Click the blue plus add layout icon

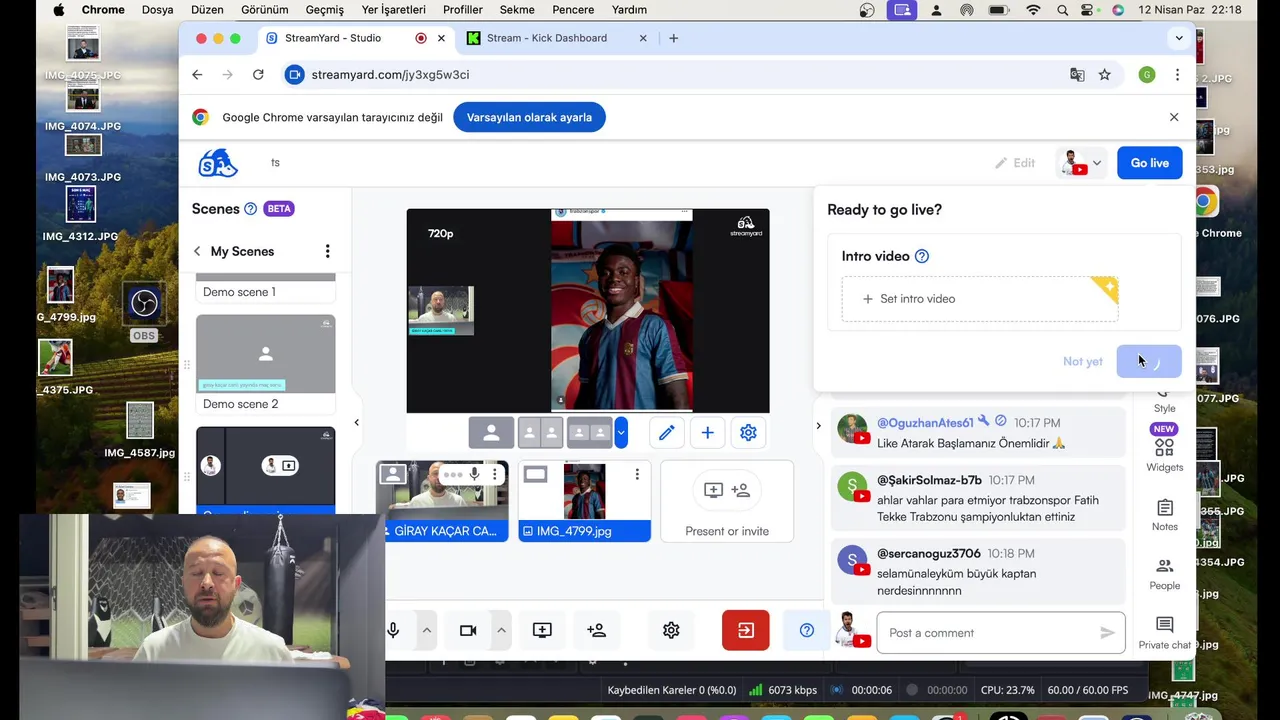[x=707, y=433]
